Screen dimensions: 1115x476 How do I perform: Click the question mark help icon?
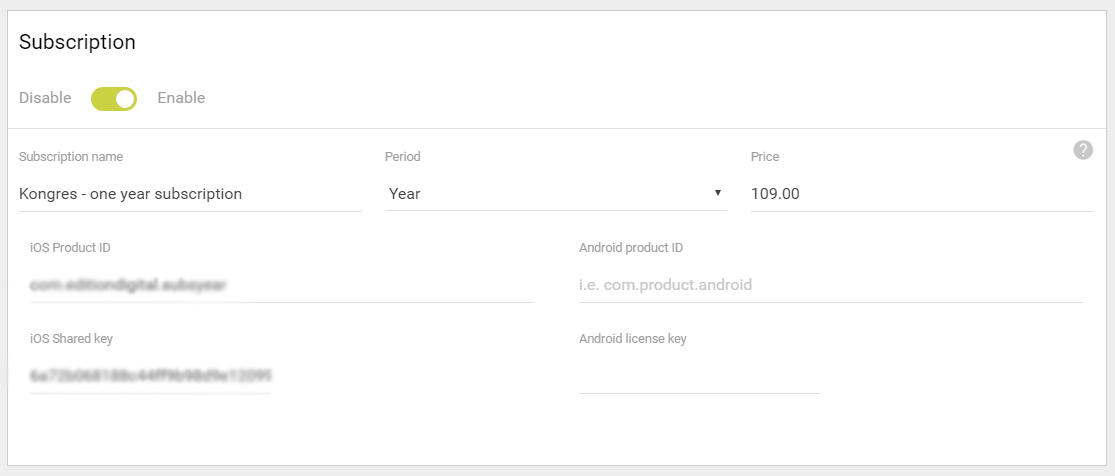point(1083,150)
